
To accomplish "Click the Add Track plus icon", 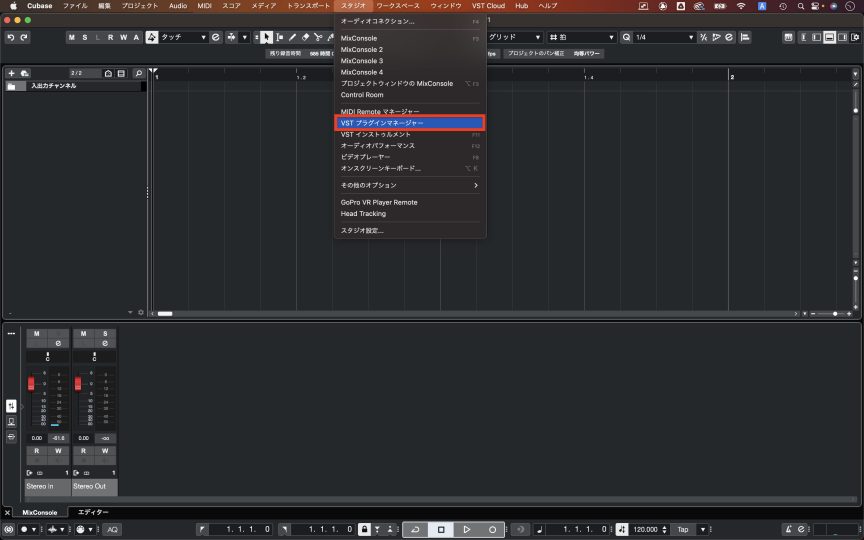I will 11,73.
